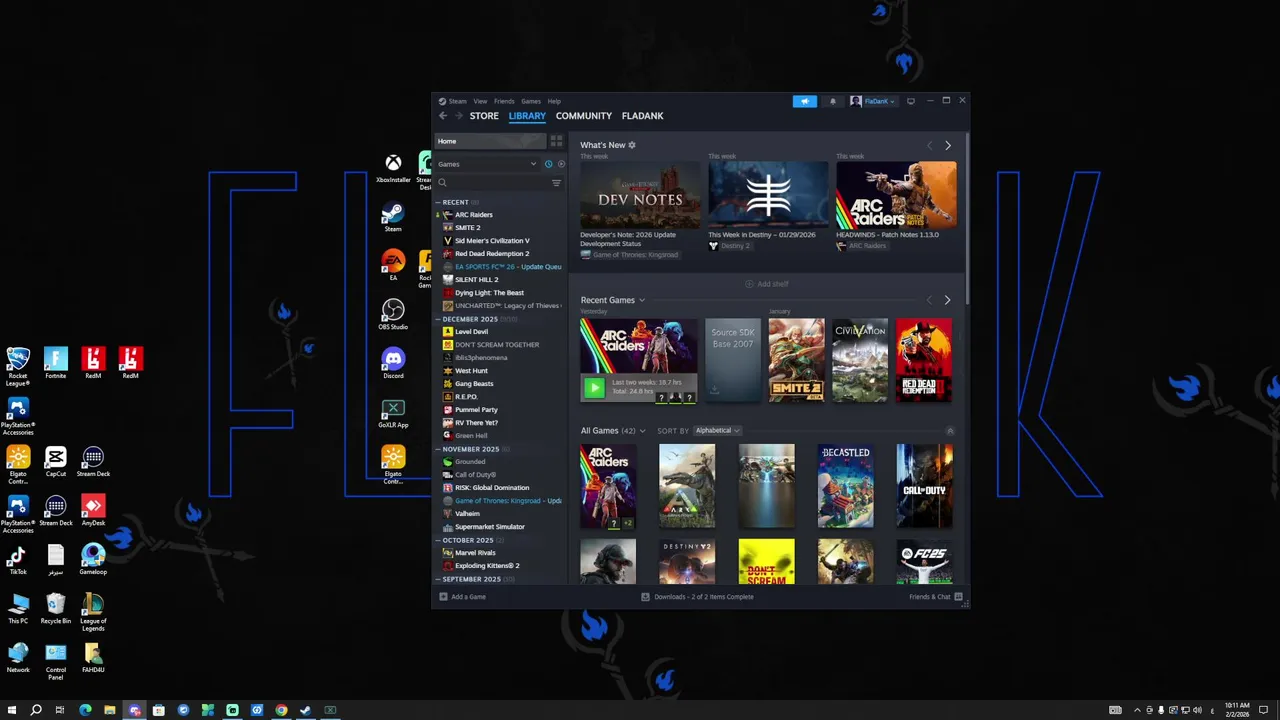This screenshot has height=720, width=1280.
Task: Open the Games collection dropdown
Action: click(x=488, y=164)
